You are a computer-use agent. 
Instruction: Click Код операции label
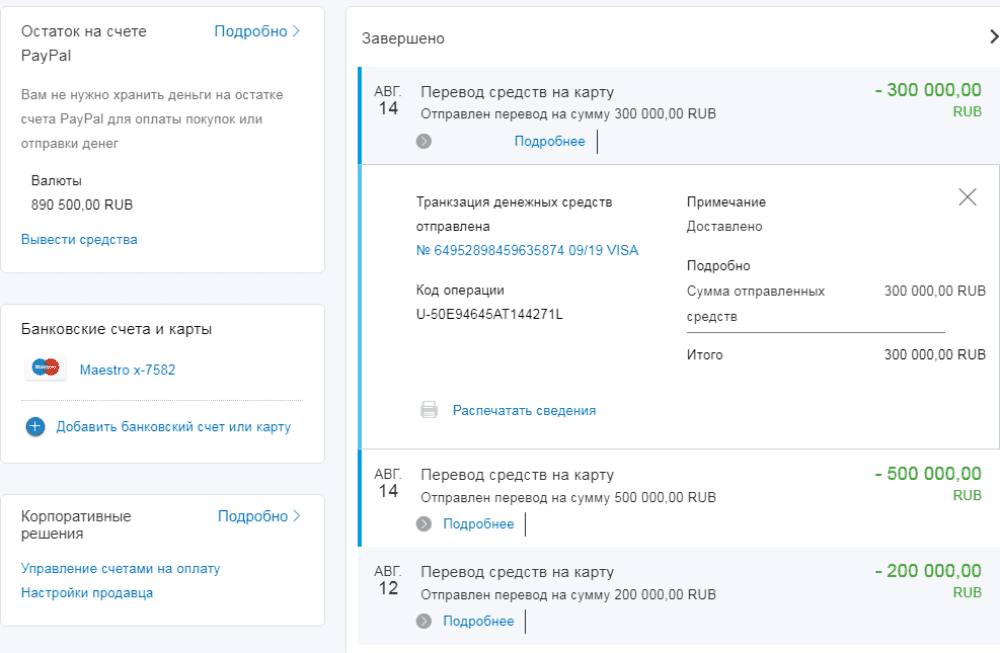[x=460, y=290]
